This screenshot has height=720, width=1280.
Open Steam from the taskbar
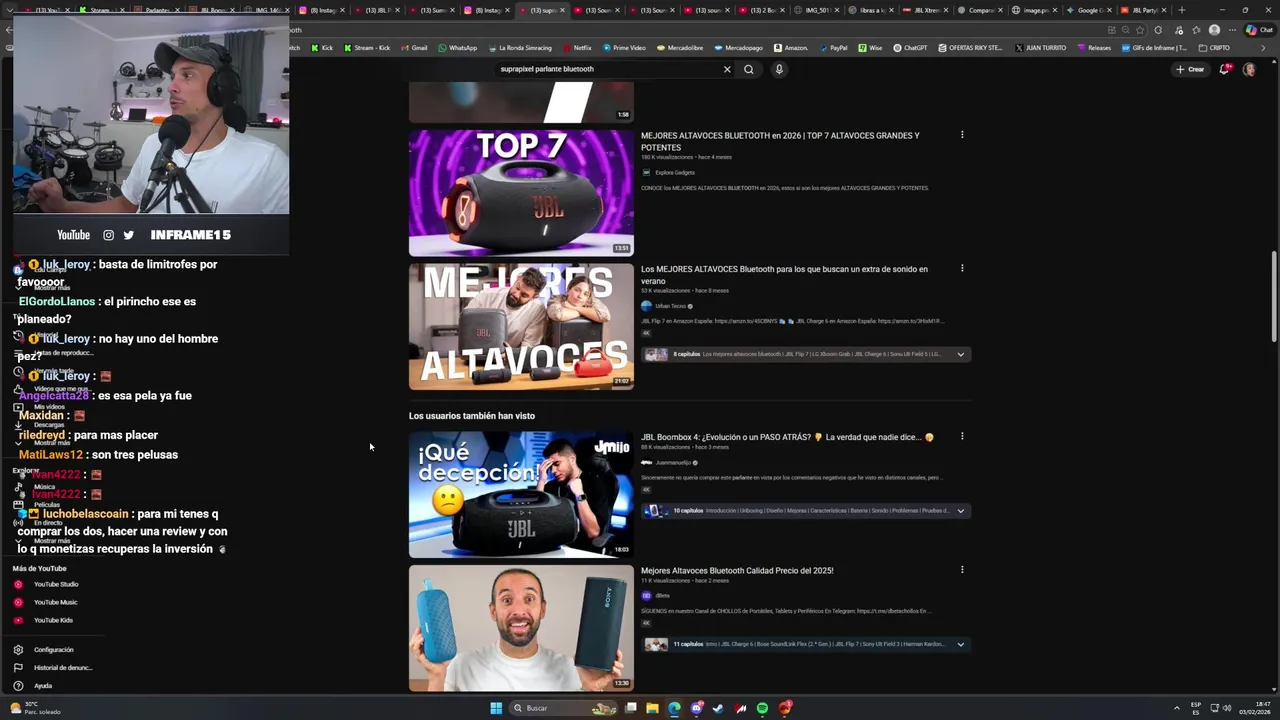tap(718, 708)
